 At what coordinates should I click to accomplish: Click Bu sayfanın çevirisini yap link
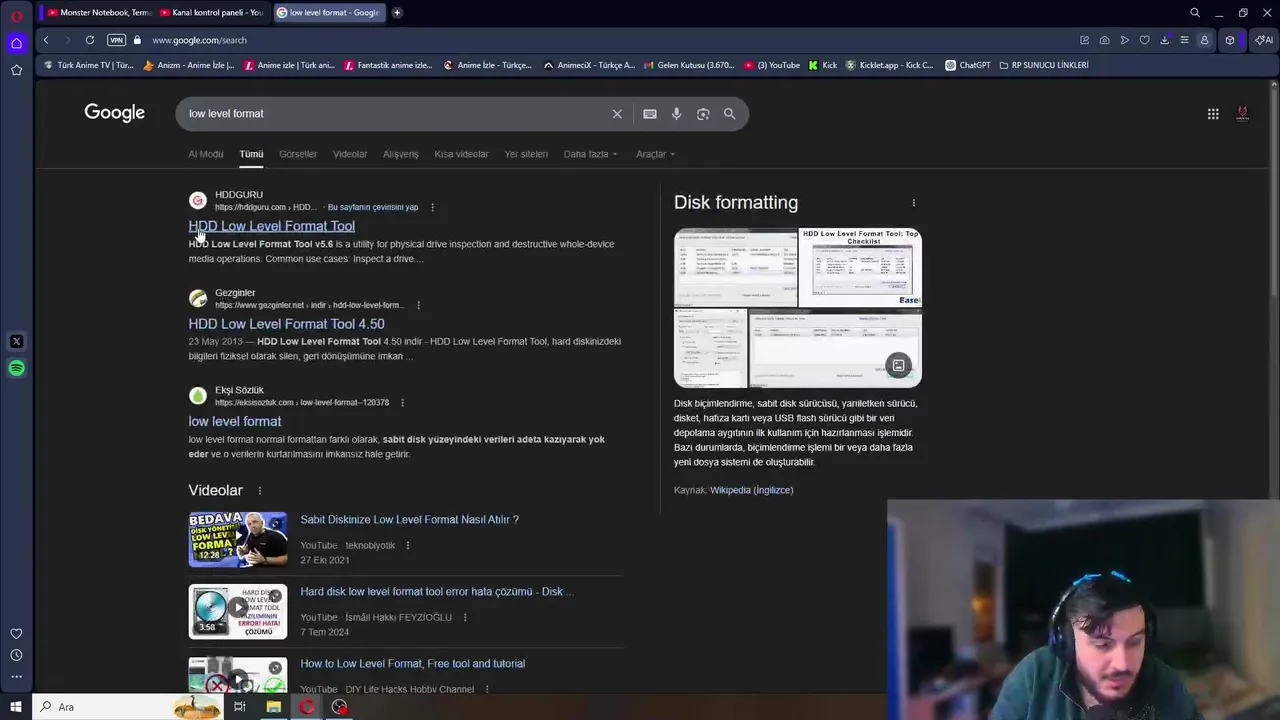[x=373, y=207]
